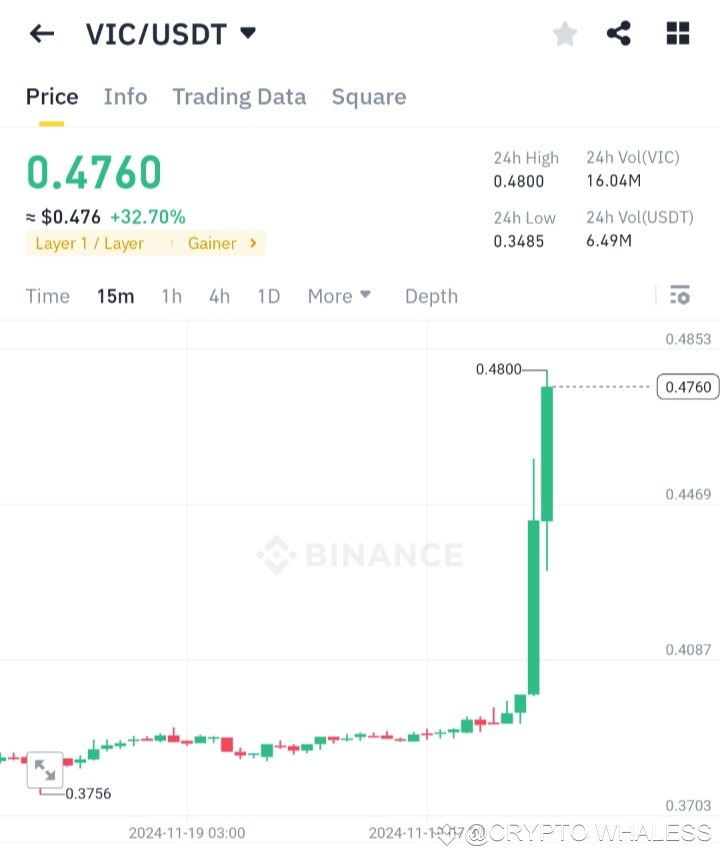
Task: Expand the More timeframe dropdown
Action: (339, 296)
